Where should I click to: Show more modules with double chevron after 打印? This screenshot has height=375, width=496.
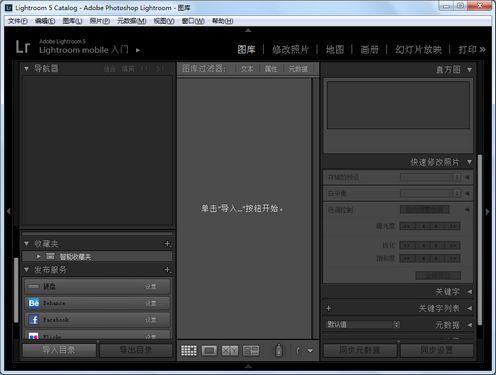482,50
